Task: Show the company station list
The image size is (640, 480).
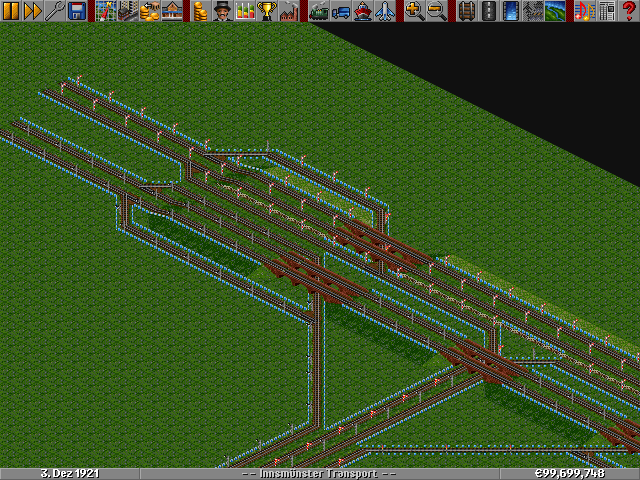Action: pyautogui.click(x=171, y=11)
